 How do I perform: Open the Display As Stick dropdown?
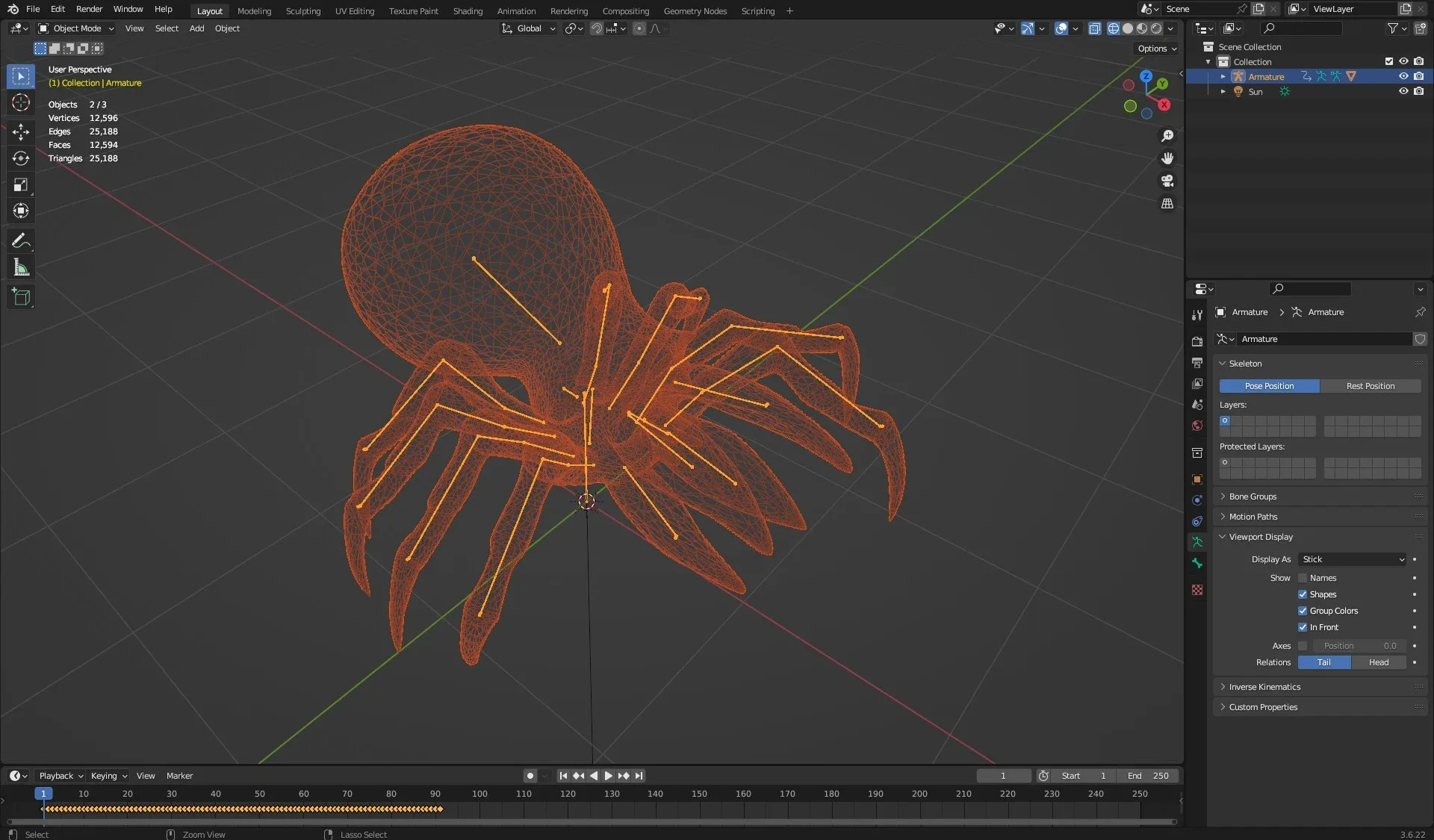click(x=1353, y=559)
